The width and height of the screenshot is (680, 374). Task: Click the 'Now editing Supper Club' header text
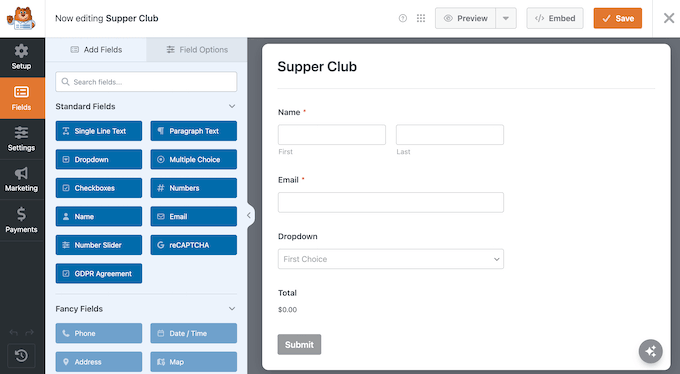pyautogui.click(x=107, y=18)
